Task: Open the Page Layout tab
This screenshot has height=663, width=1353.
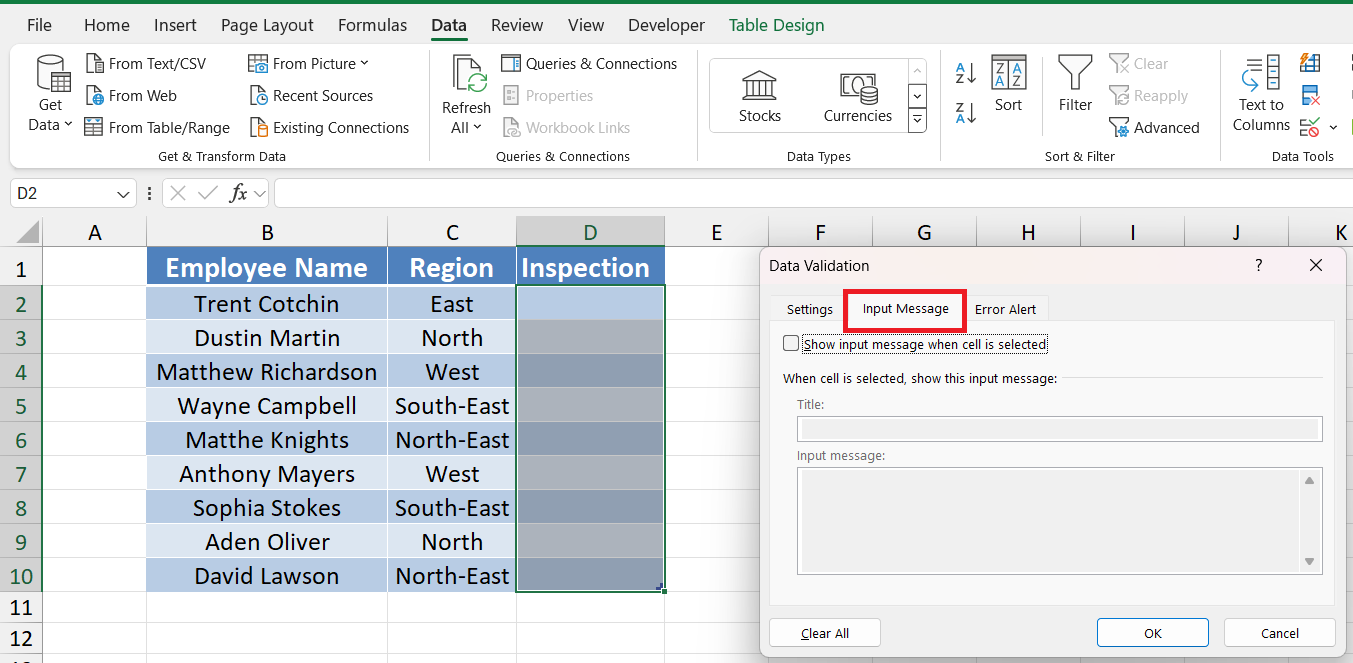Action: pos(267,25)
